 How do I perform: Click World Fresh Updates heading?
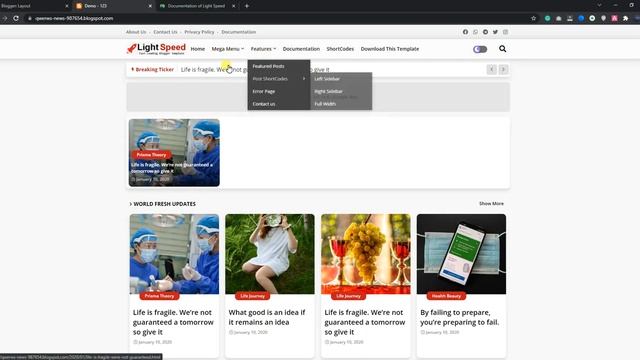(x=164, y=204)
